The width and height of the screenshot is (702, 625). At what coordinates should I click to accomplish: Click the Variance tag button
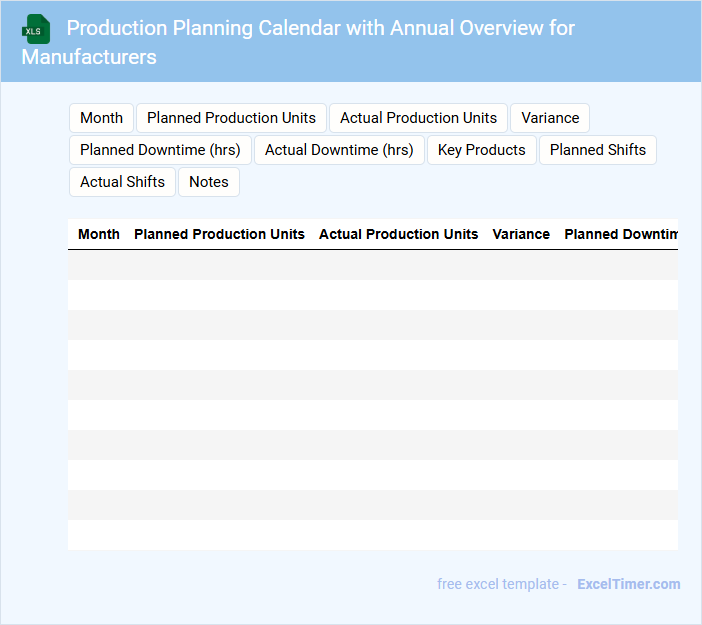click(550, 118)
